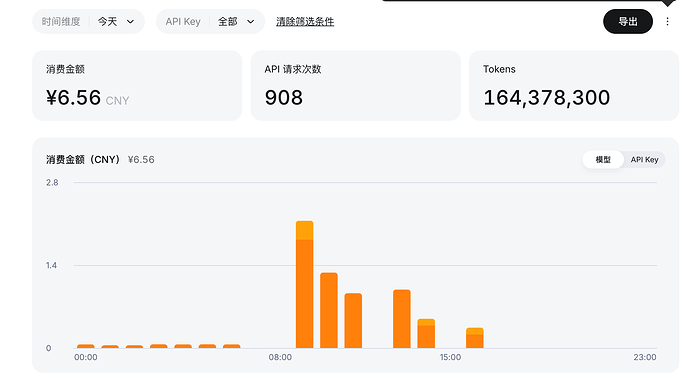This screenshot has height=386, width=690.
Task: Switch chart grouping to 模型 tab
Action: click(x=603, y=159)
